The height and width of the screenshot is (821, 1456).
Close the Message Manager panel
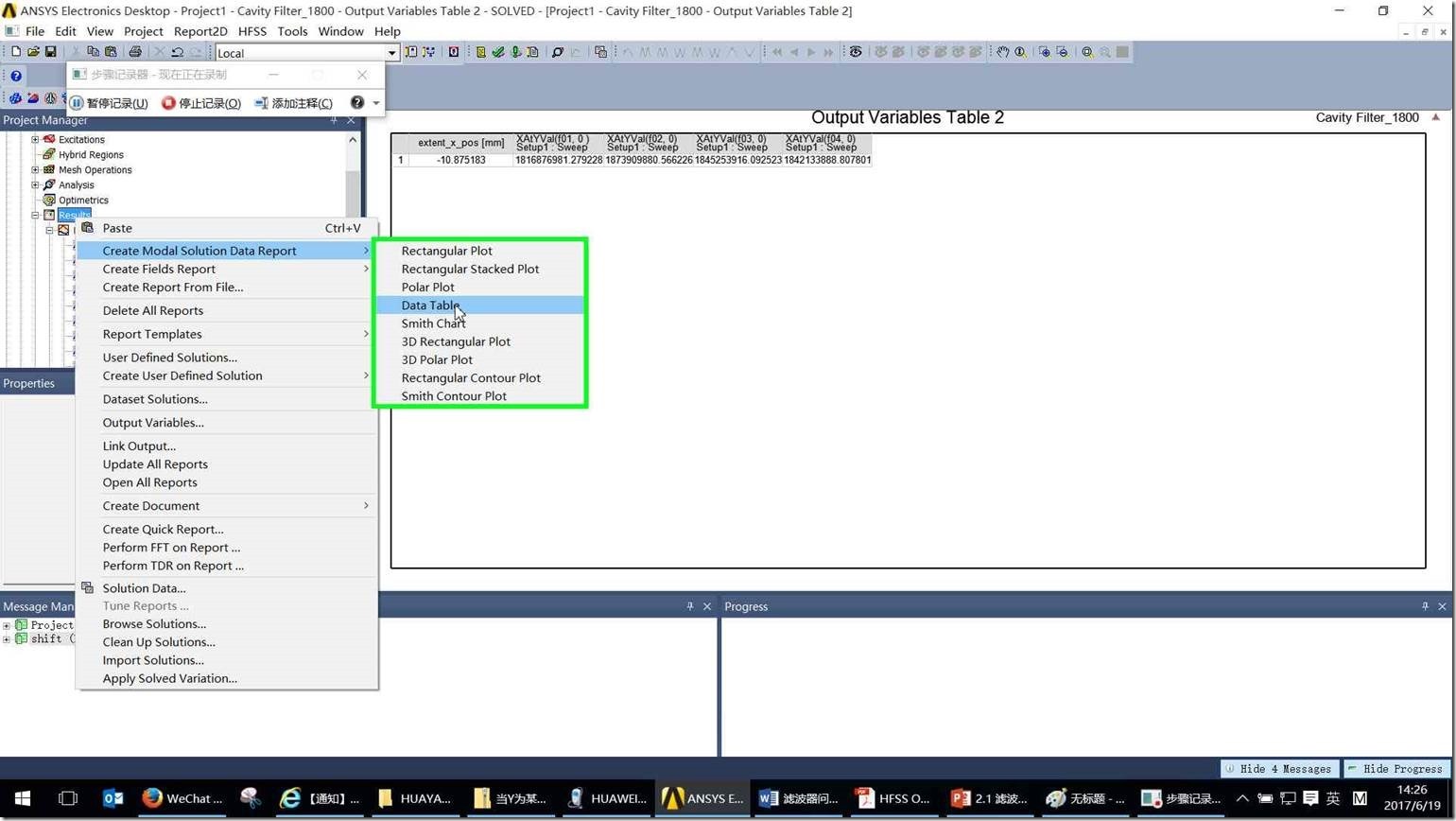(706, 606)
